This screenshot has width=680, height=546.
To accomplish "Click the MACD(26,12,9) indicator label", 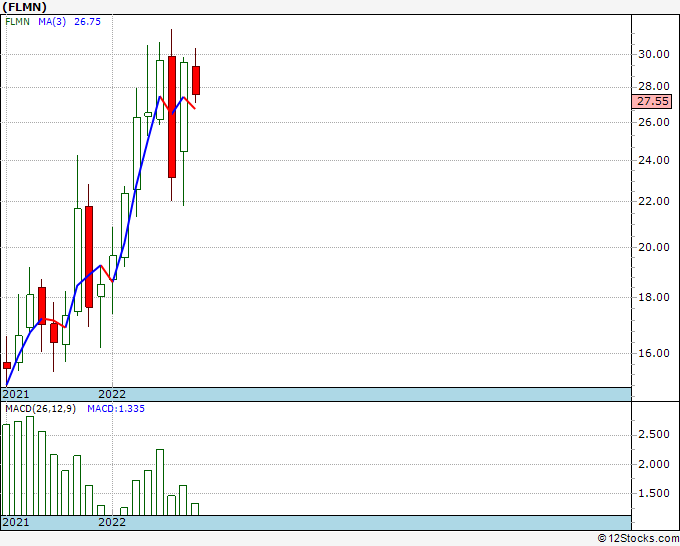I will (x=40, y=409).
